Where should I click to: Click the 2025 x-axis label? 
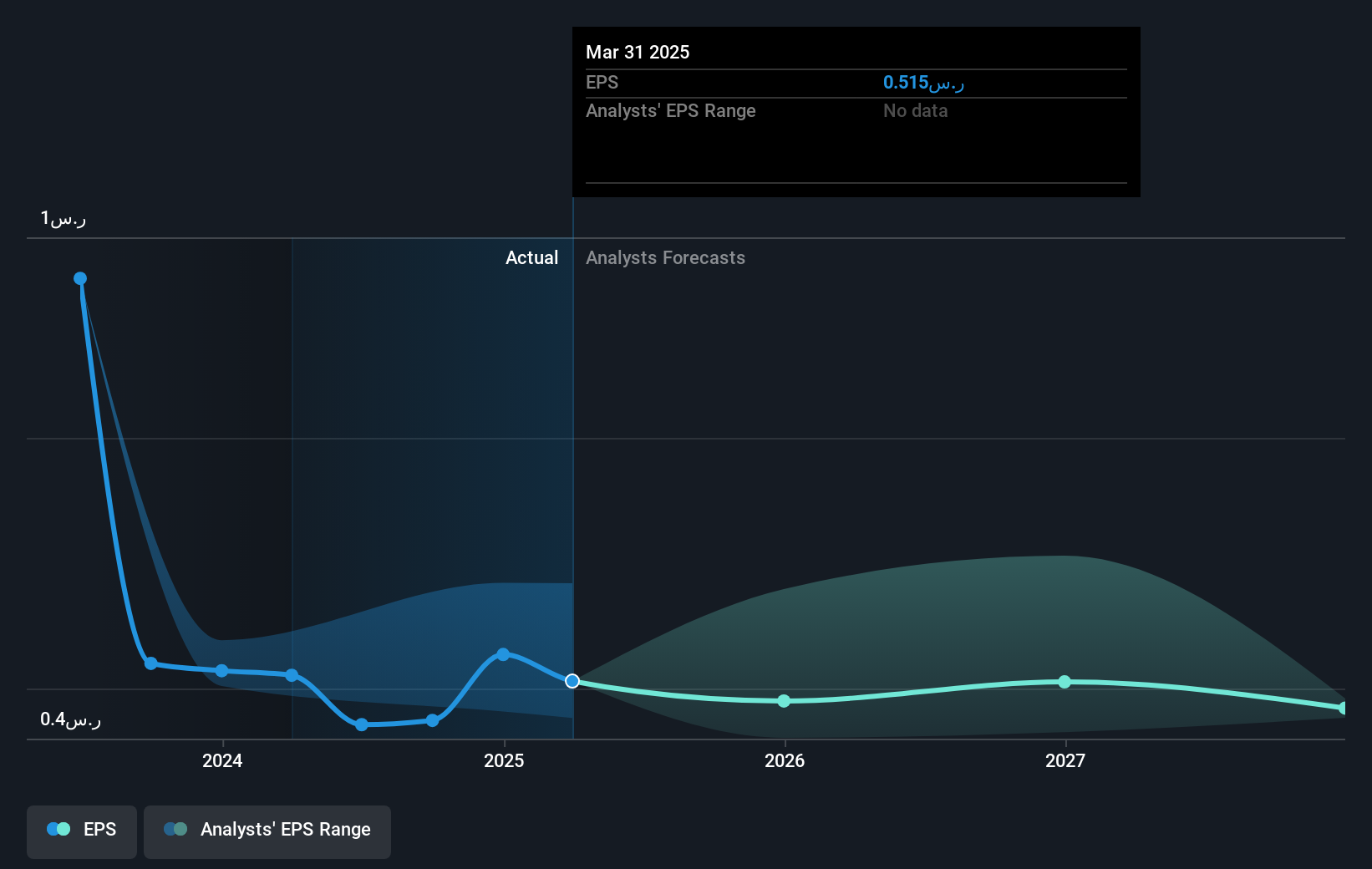click(504, 760)
